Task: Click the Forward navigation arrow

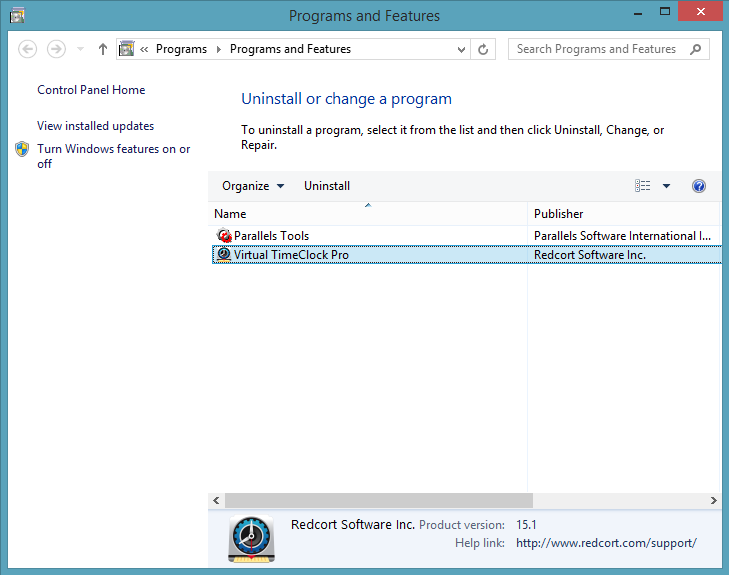Action: pos(56,49)
